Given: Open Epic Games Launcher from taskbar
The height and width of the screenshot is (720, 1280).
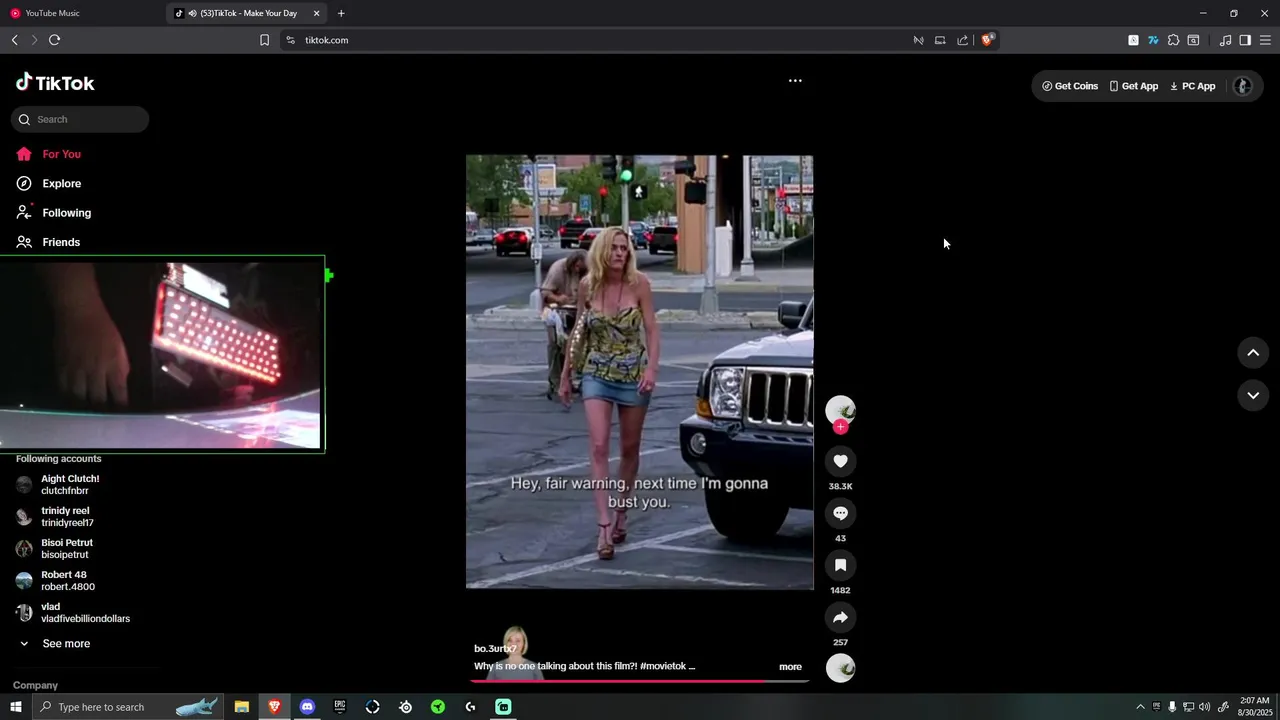Looking at the screenshot, I should point(340,707).
